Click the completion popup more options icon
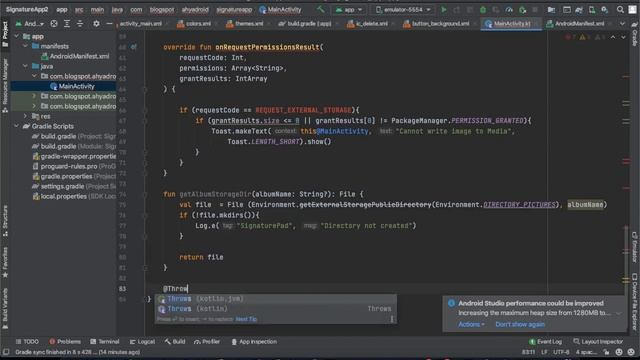 [392, 319]
